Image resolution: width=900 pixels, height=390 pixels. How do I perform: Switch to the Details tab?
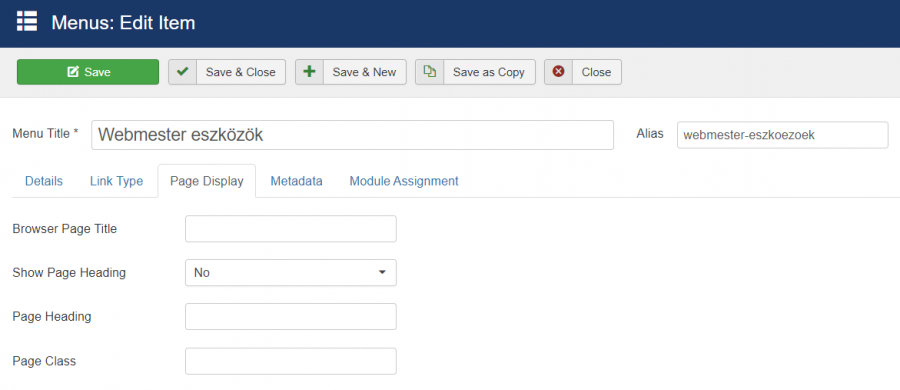click(44, 181)
